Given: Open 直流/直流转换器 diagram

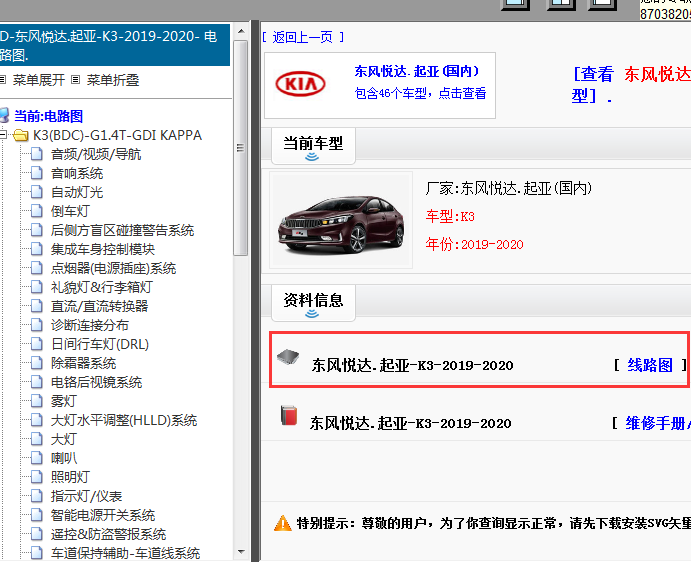Looking at the screenshot, I should pos(99,306).
